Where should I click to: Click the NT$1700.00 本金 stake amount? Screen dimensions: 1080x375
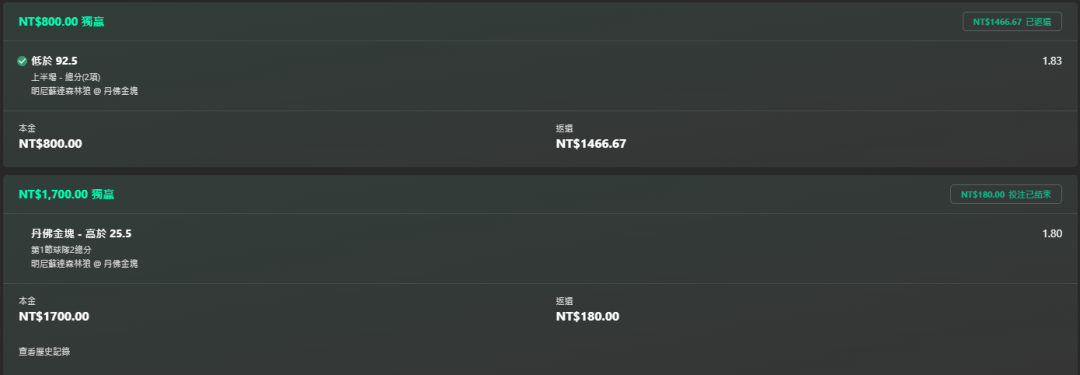[x=54, y=316]
